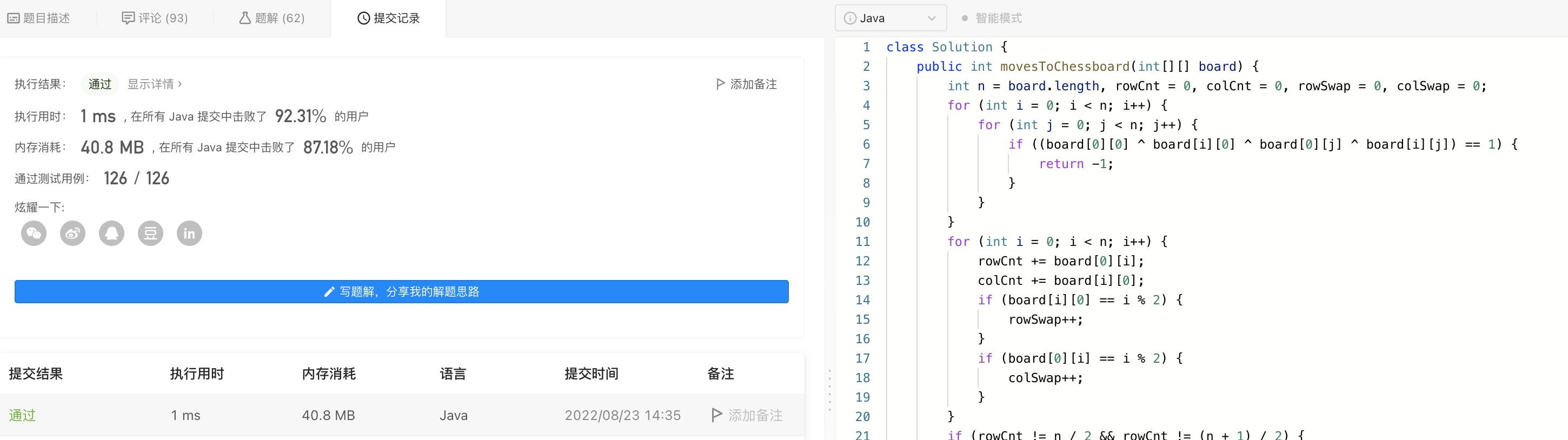Click the 'rowSwap++;' code line

pyautogui.click(x=1045, y=319)
